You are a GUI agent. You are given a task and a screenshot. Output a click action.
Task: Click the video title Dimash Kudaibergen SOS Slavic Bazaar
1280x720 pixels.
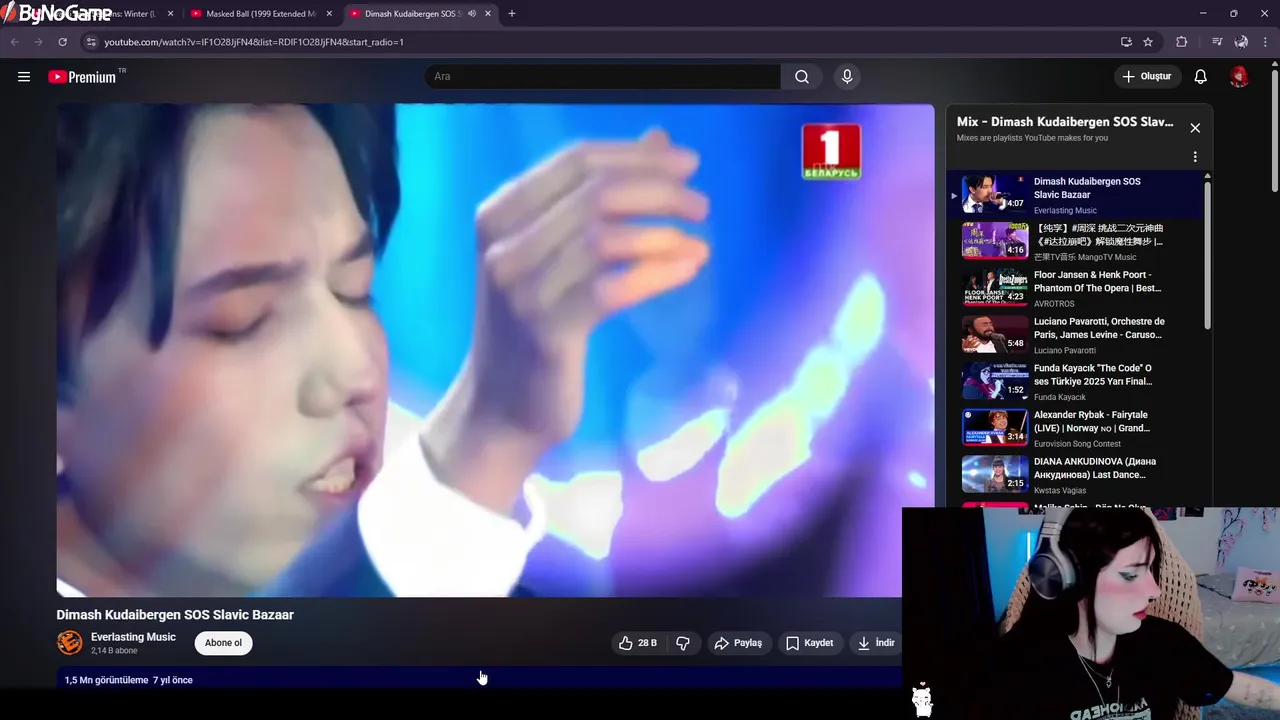(x=175, y=615)
